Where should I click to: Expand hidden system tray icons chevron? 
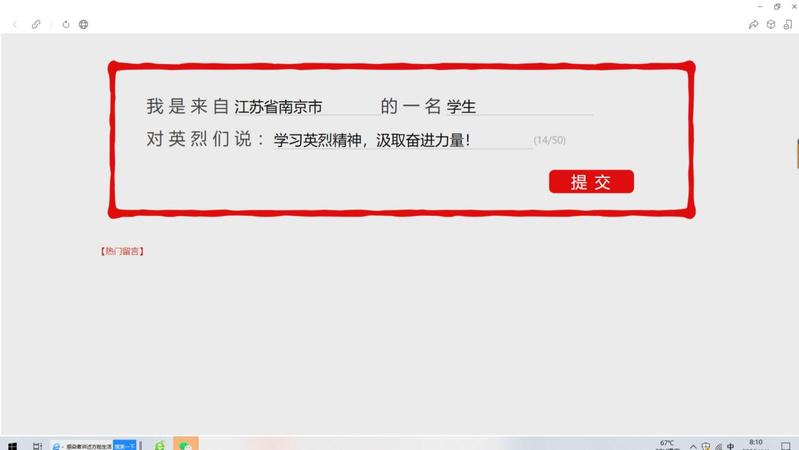click(693, 446)
